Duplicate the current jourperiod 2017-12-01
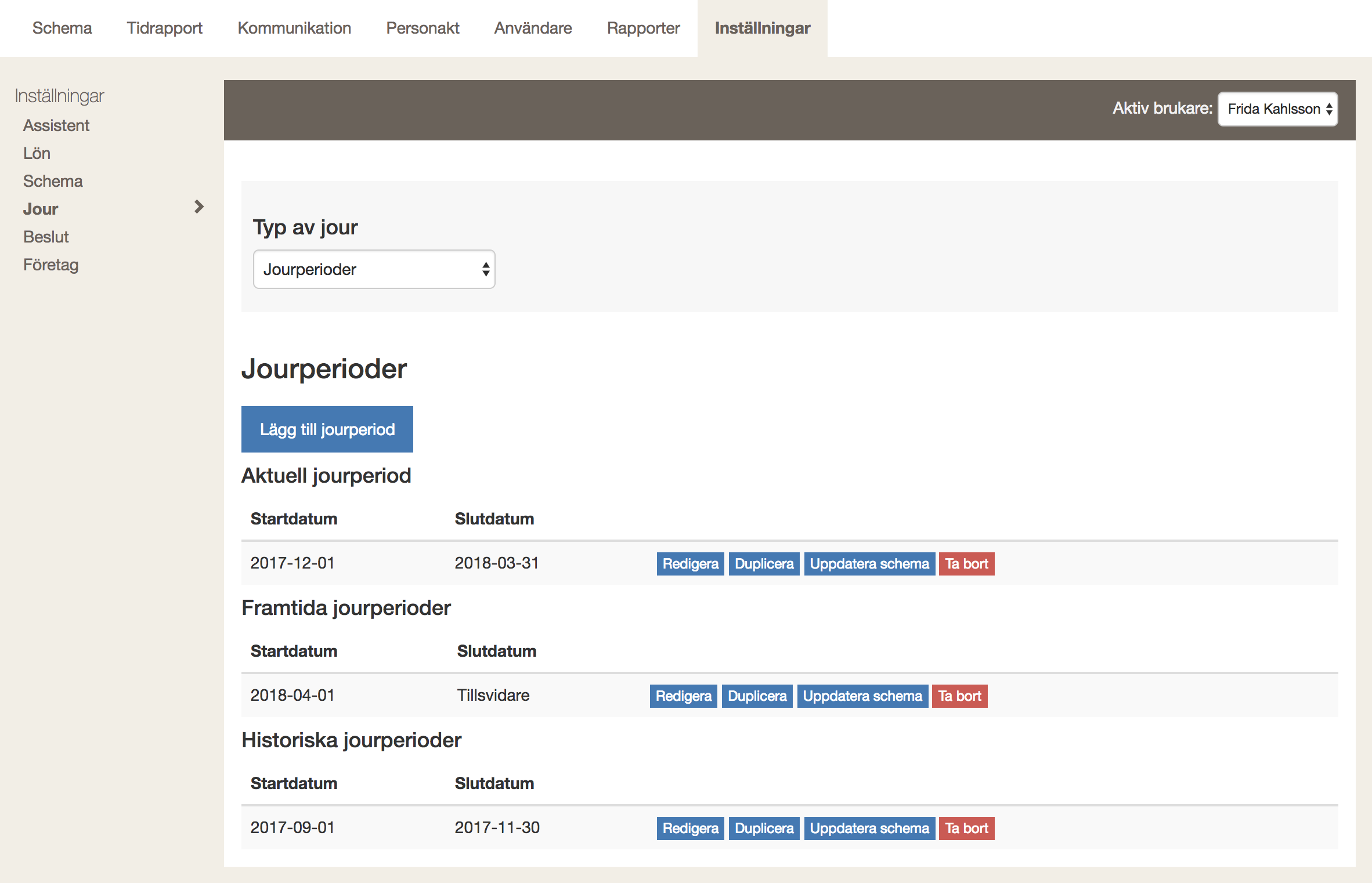The height and width of the screenshot is (883, 1372). (x=764, y=564)
